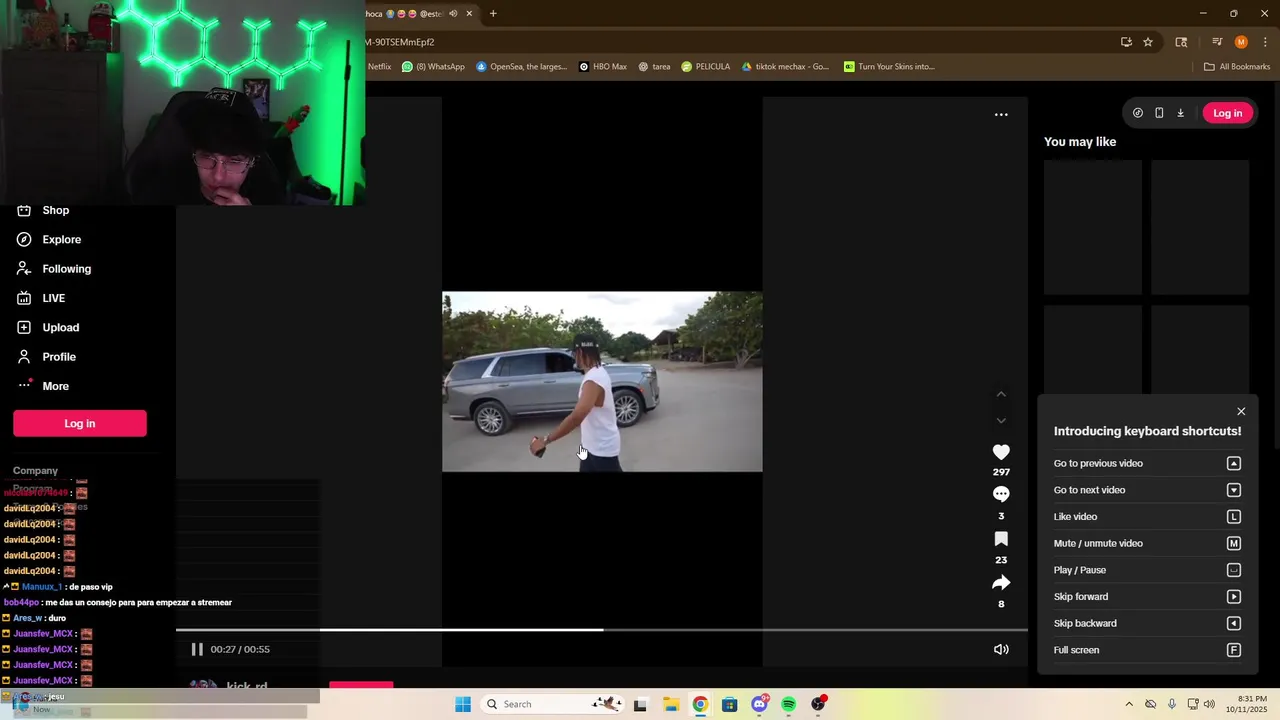Open the tarea bookmark

[x=654, y=67]
